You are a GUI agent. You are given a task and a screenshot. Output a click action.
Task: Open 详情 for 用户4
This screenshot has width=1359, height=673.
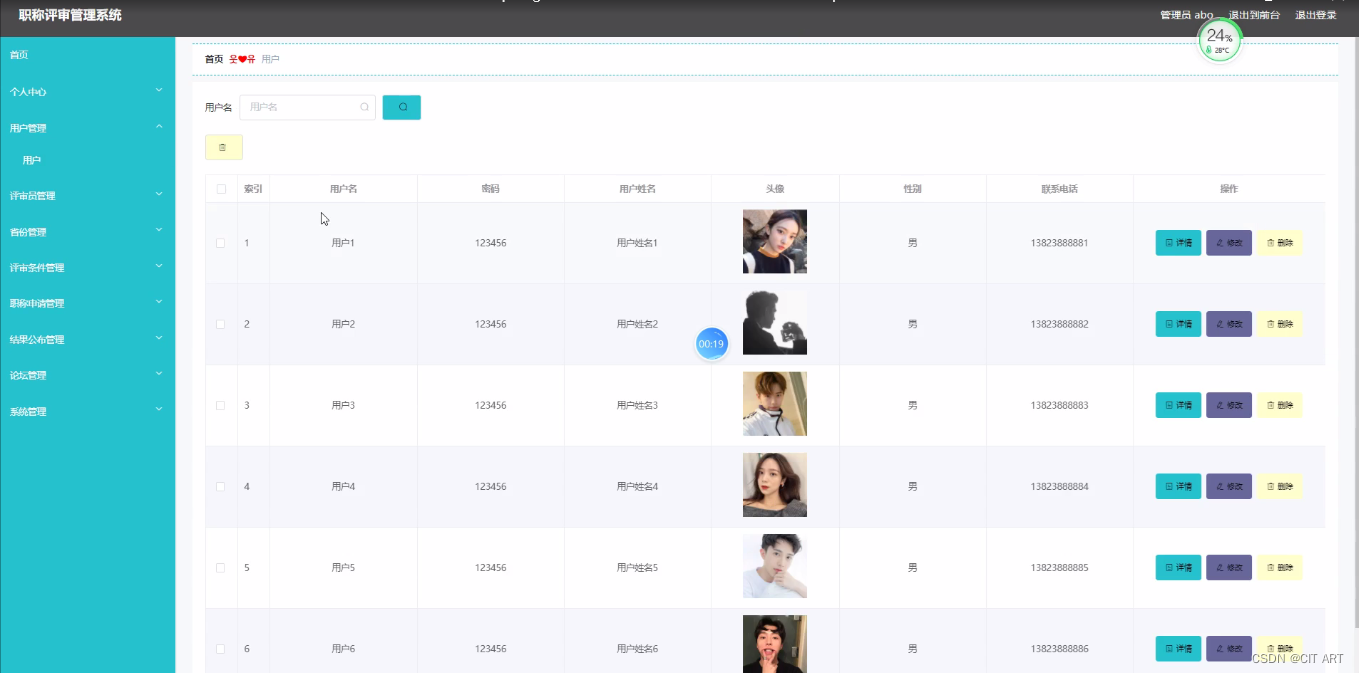pos(1178,486)
